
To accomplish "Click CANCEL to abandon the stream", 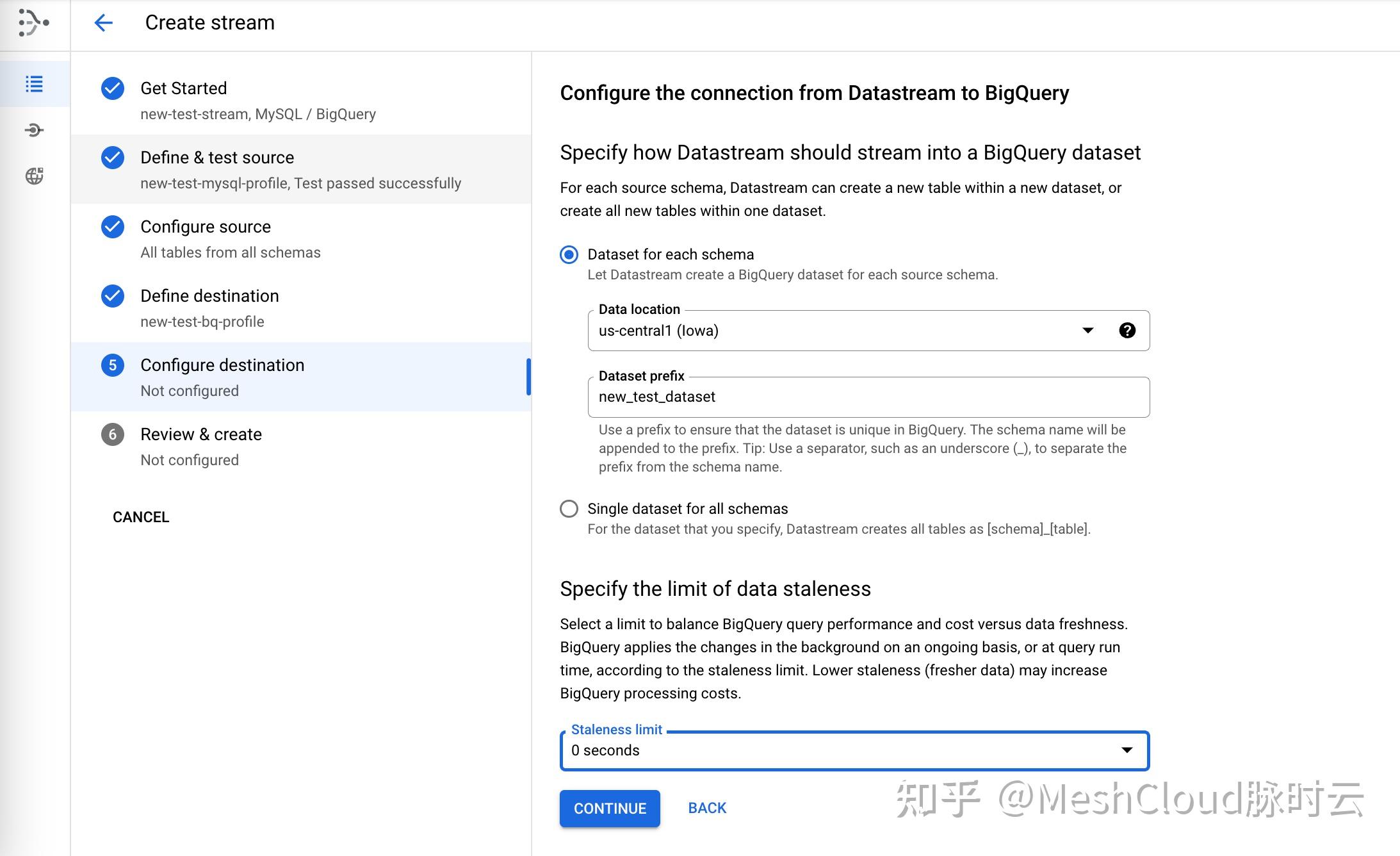I will (141, 516).
